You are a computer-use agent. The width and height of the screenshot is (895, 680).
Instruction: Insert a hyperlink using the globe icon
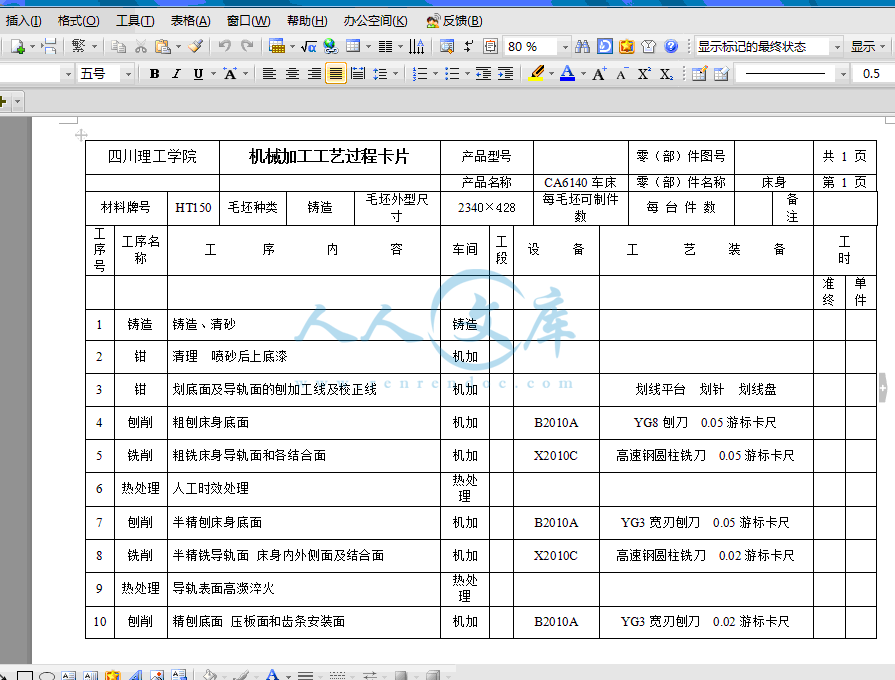[x=330, y=46]
